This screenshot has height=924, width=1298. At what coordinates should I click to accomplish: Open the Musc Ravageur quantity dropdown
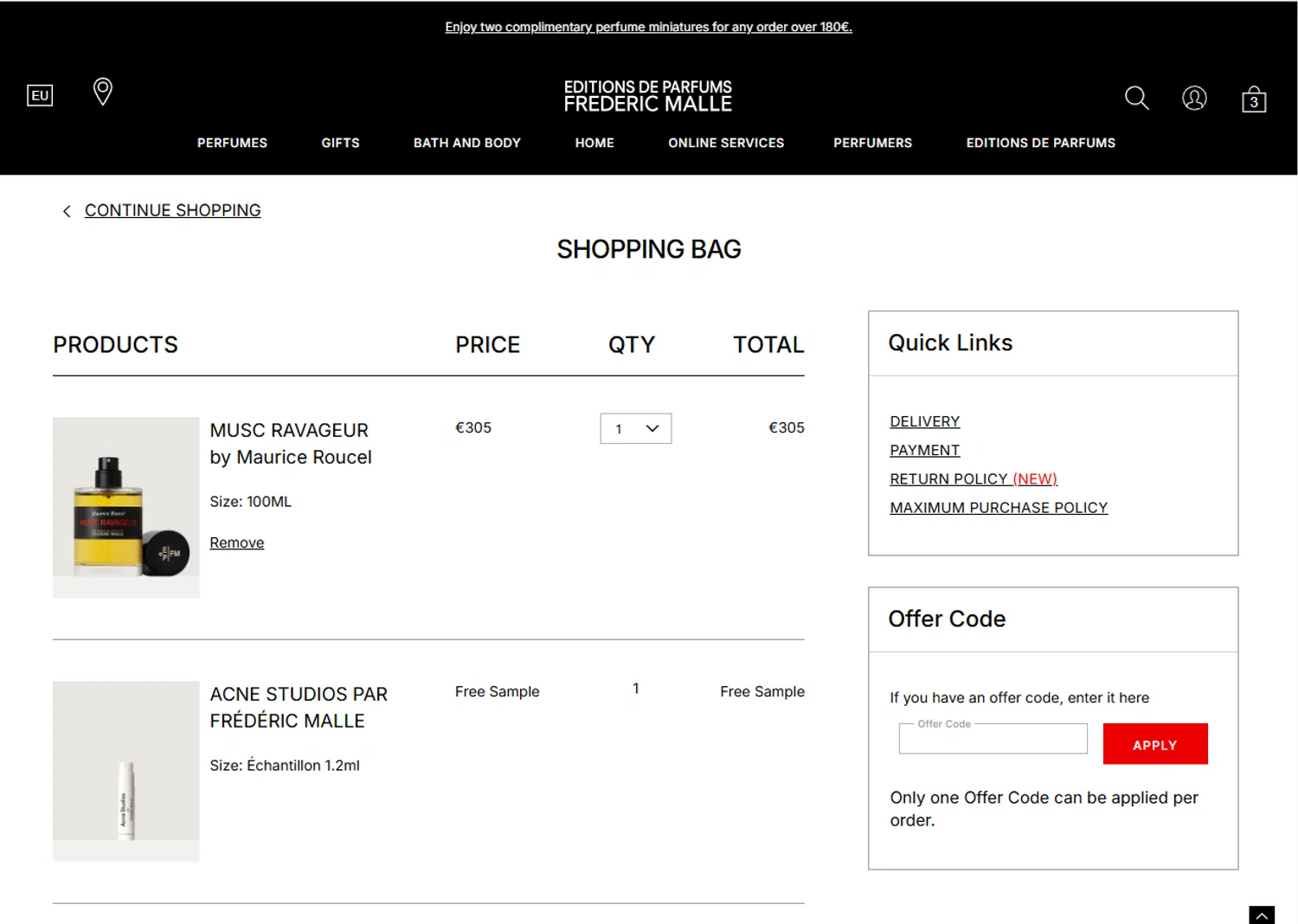tap(636, 428)
